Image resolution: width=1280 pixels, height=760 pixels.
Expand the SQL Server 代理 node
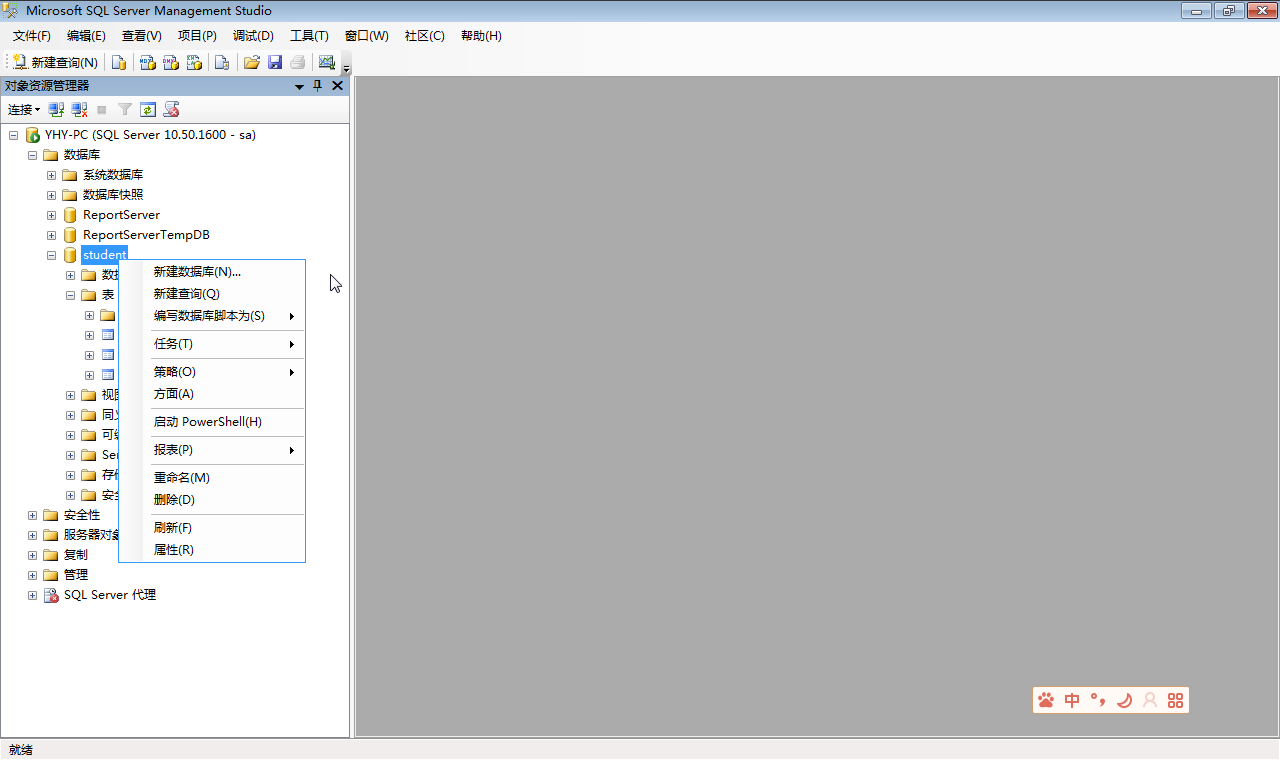click(32, 595)
